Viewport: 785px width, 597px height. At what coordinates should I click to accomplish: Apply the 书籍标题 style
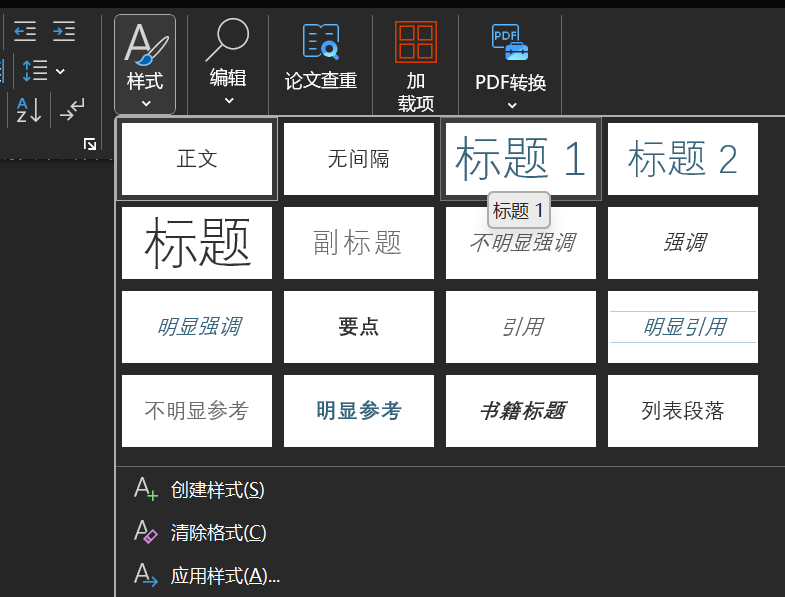point(521,411)
